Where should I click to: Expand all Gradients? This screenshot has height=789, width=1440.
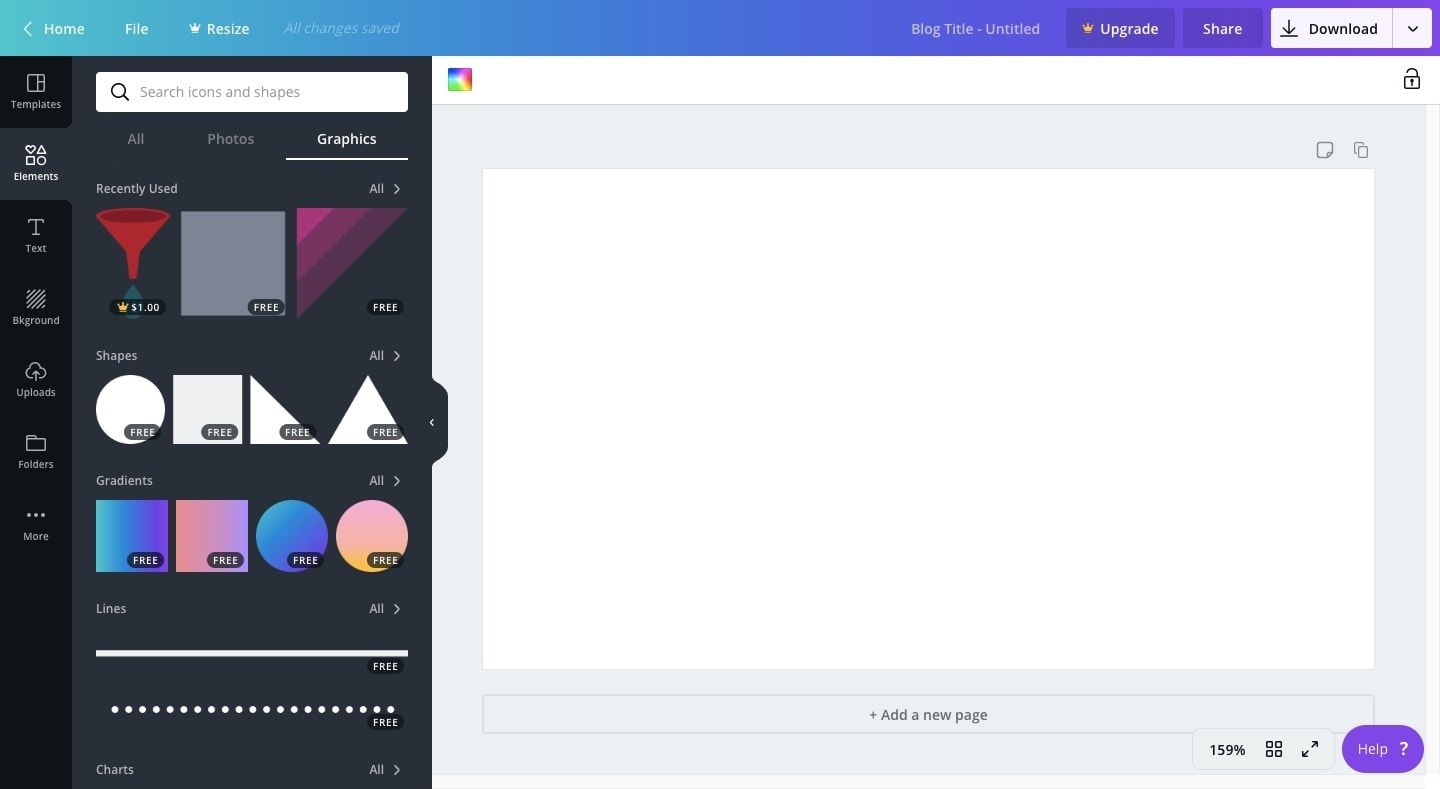(x=385, y=480)
